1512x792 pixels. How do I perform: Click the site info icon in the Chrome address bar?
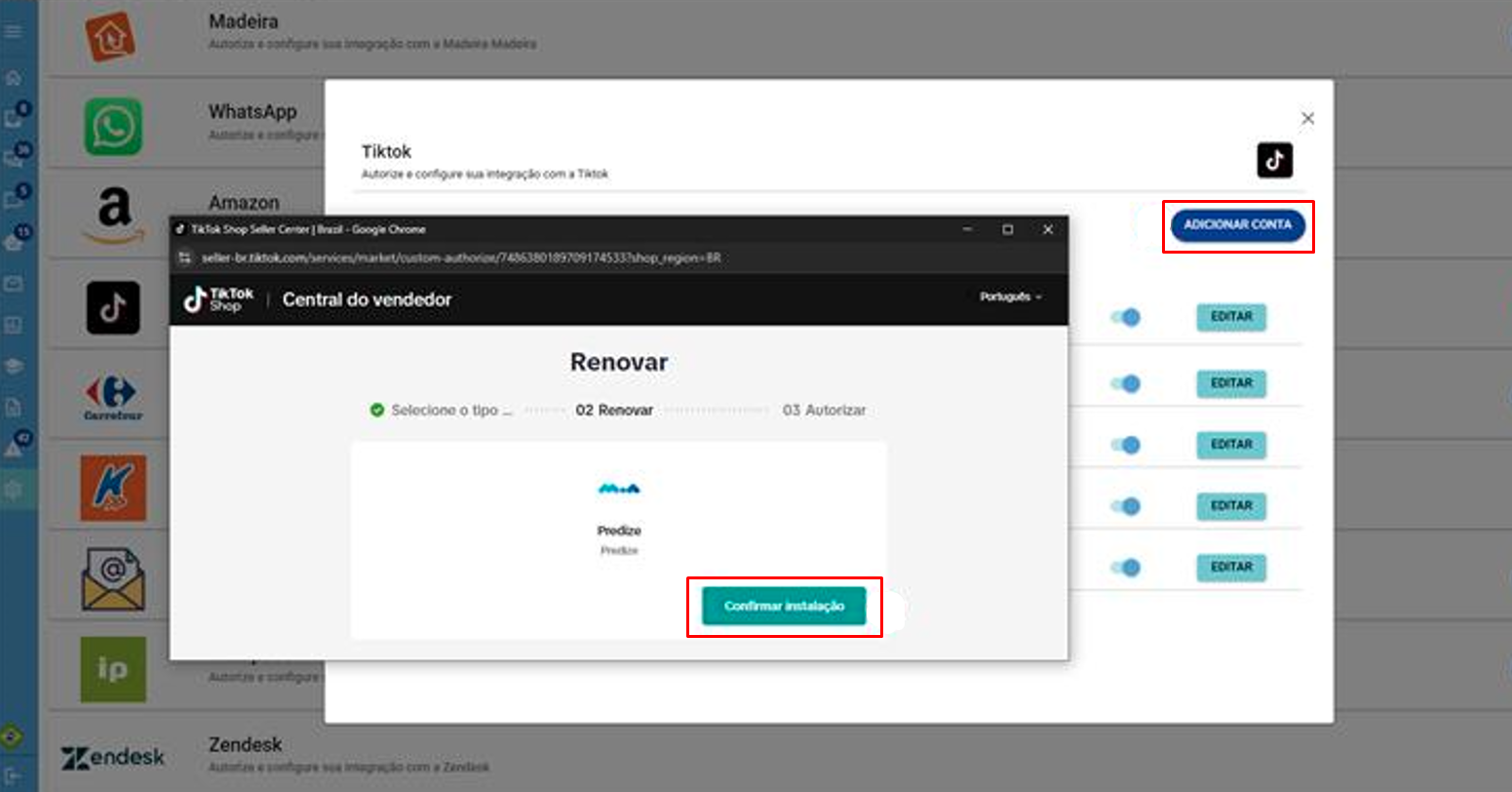point(183,257)
